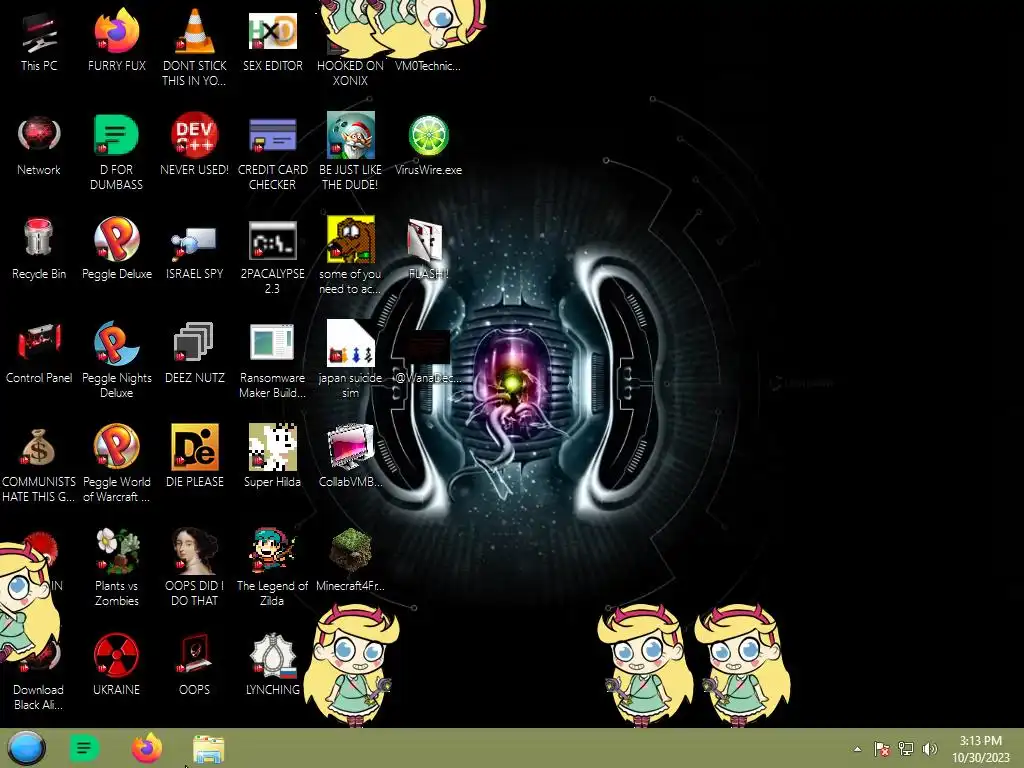Select the Network desktop icon
This screenshot has height=768, width=1024.
tap(39, 135)
